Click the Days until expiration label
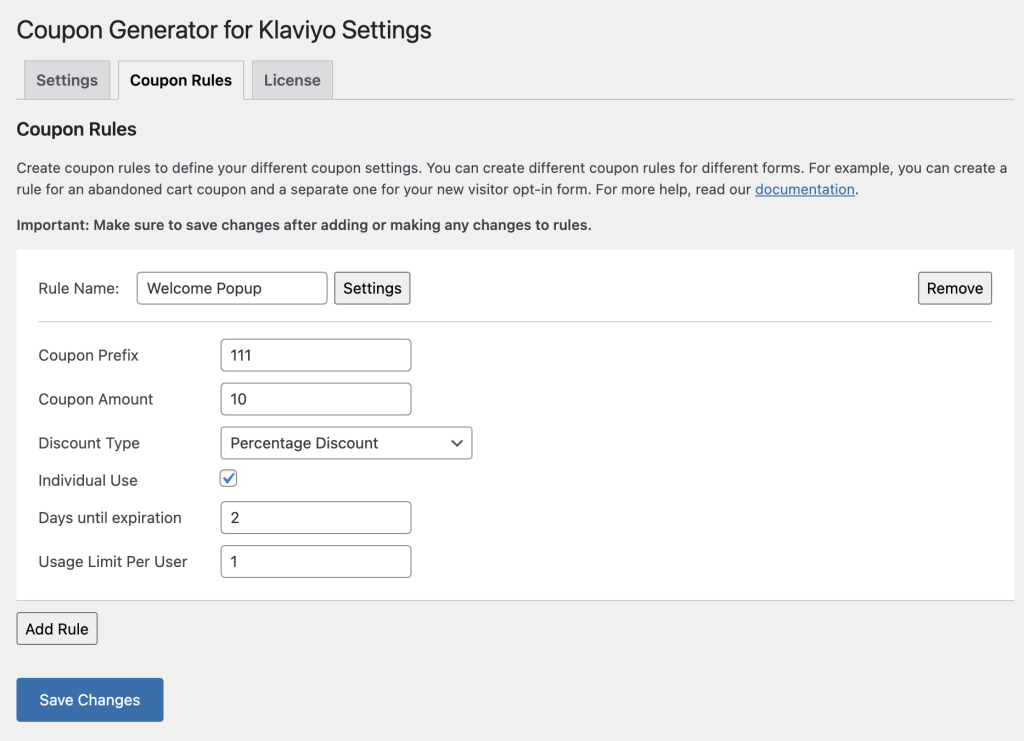Screen dimensions: 1024x741 click(x=110, y=518)
